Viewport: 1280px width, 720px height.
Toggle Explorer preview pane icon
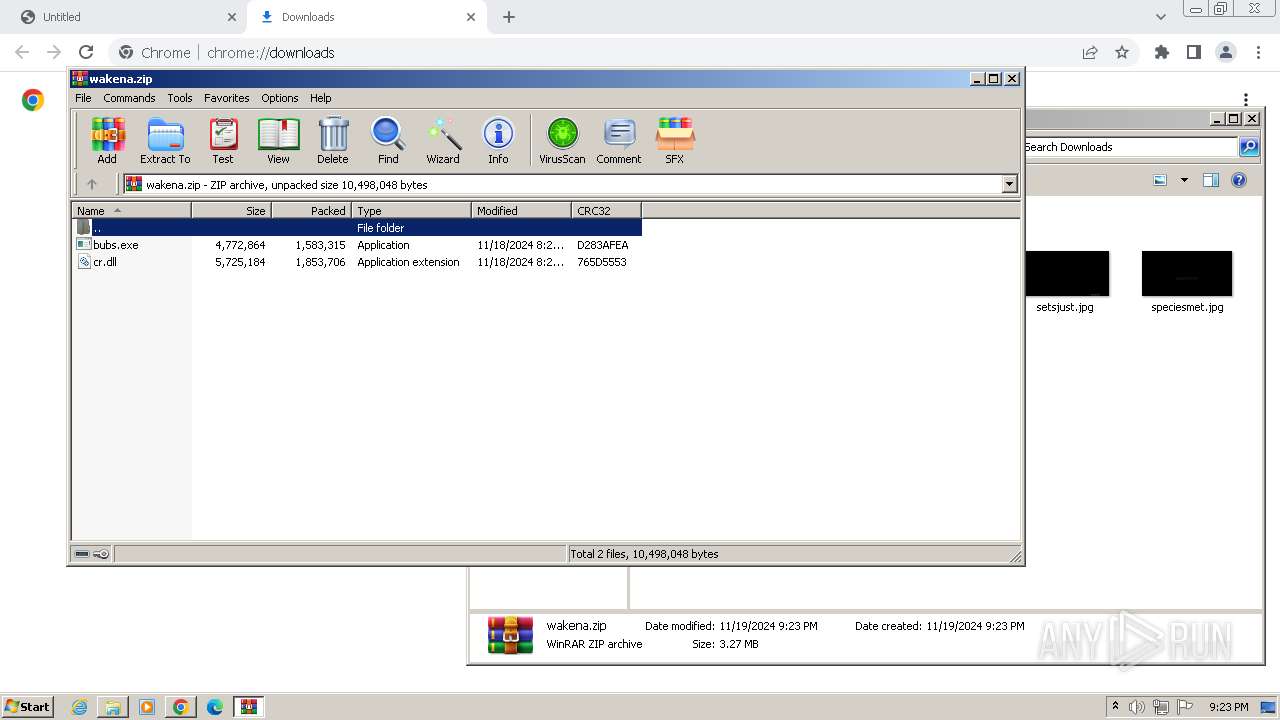[1211, 180]
